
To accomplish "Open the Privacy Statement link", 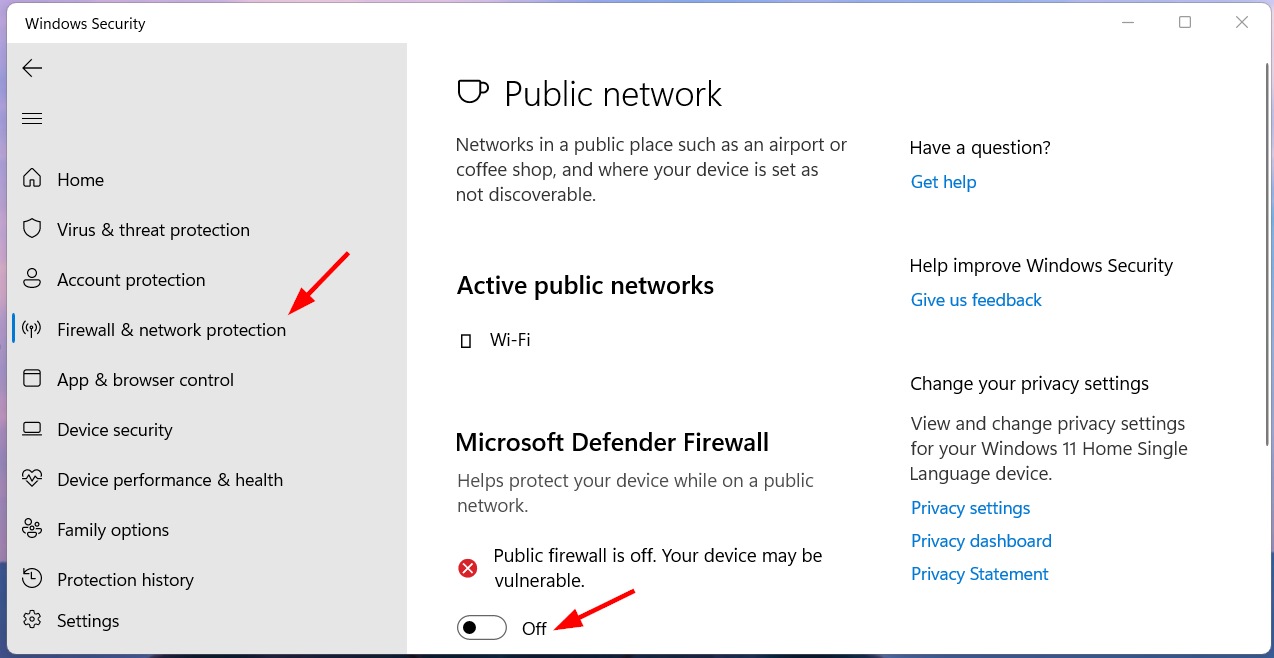I will point(980,574).
